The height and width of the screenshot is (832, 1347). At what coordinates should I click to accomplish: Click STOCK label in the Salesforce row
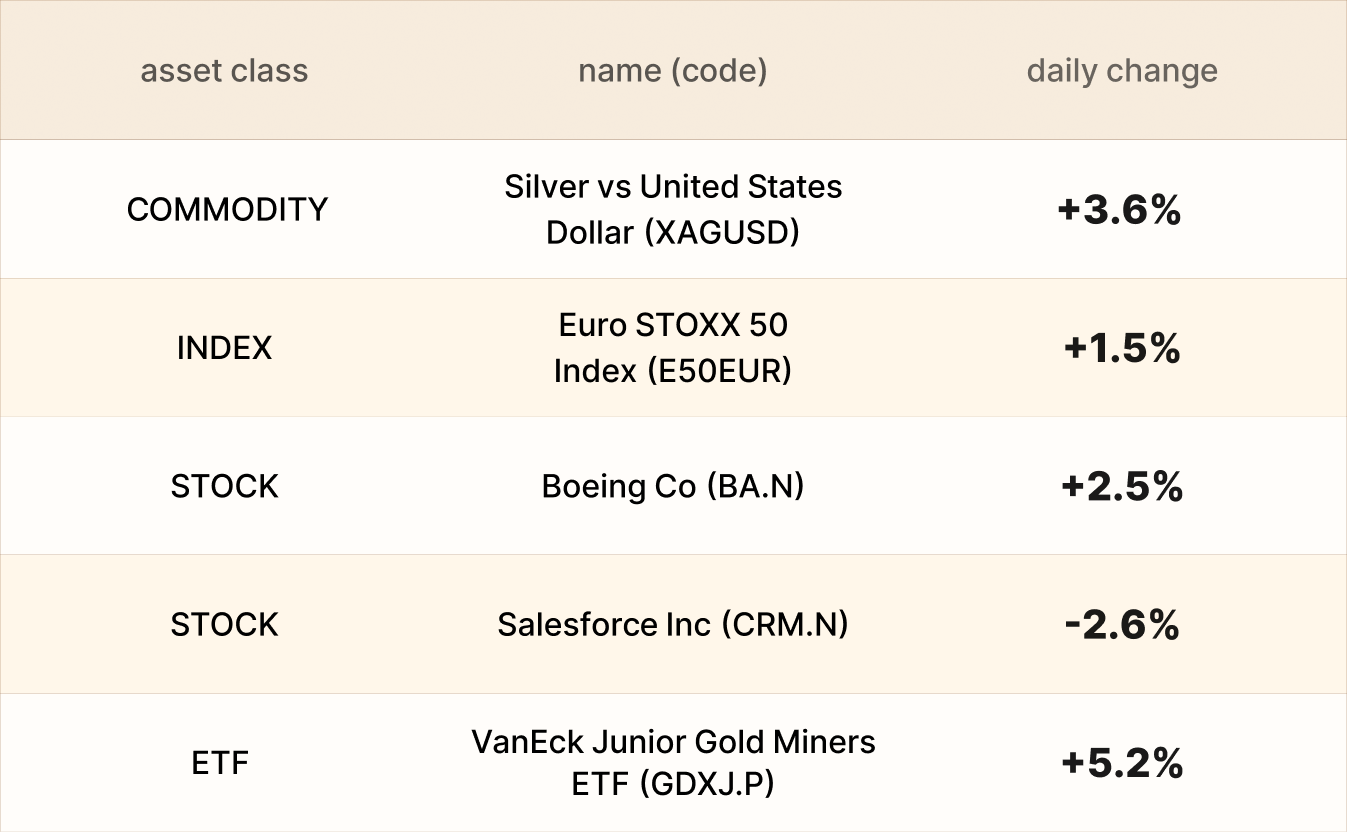(x=224, y=624)
